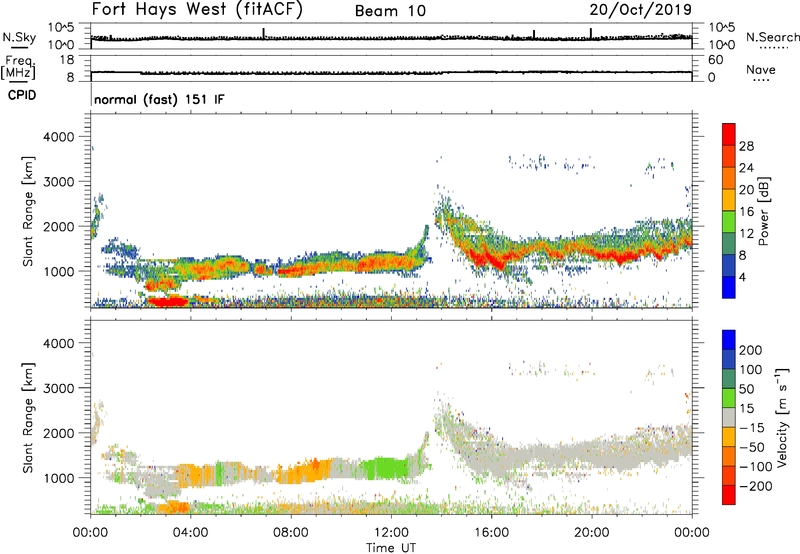Click the "20:00" time tick label

(591, 533)
